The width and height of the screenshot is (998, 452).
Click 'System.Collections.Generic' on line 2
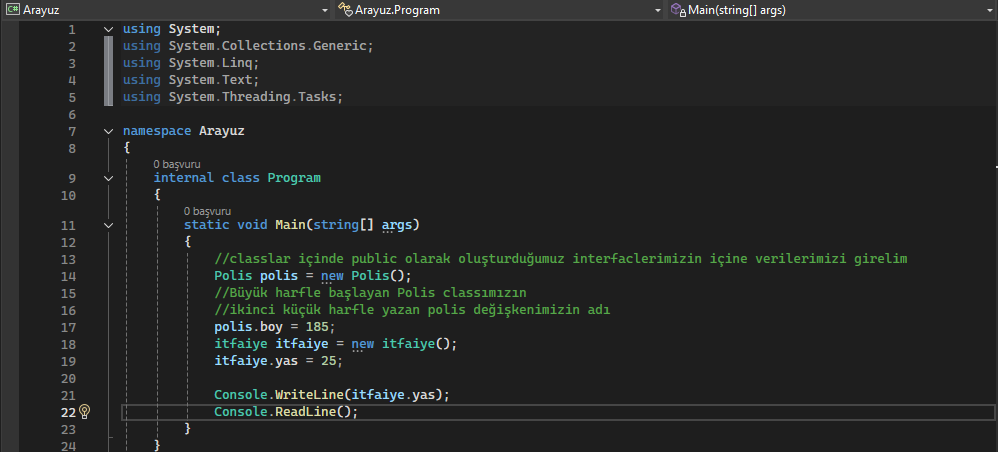tap(268, 46)
